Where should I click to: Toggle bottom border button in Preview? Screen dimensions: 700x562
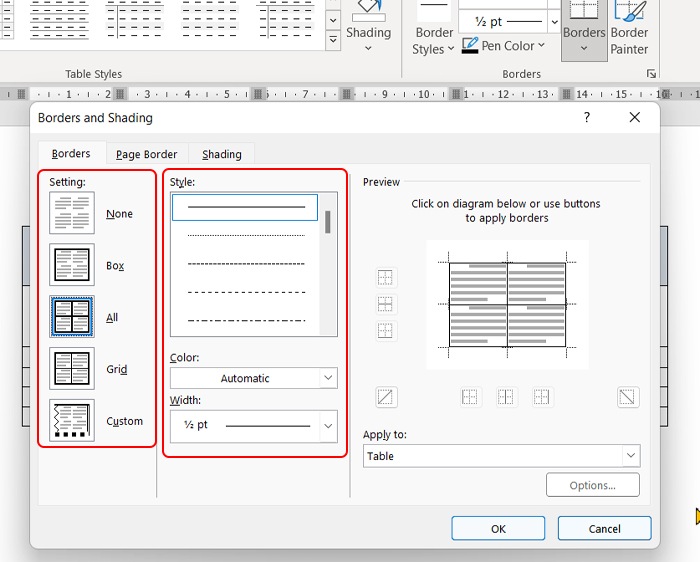click(x=385, y=331)
